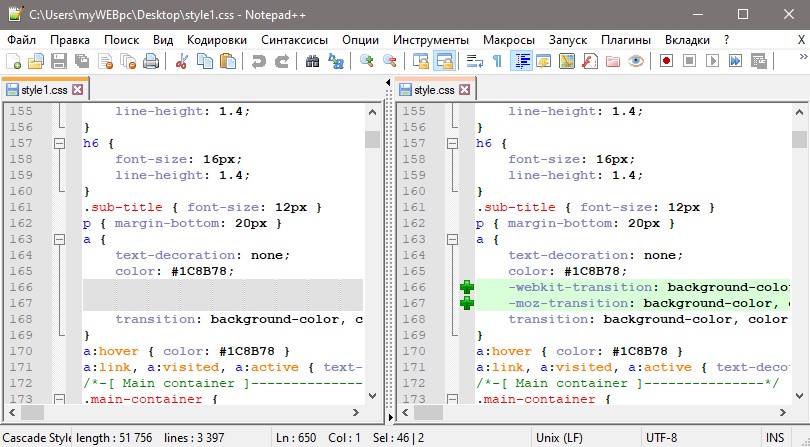Click the right pane vertical scrollbar up arrow
This screenshot has height=447, width=810.
click(799, 112)
